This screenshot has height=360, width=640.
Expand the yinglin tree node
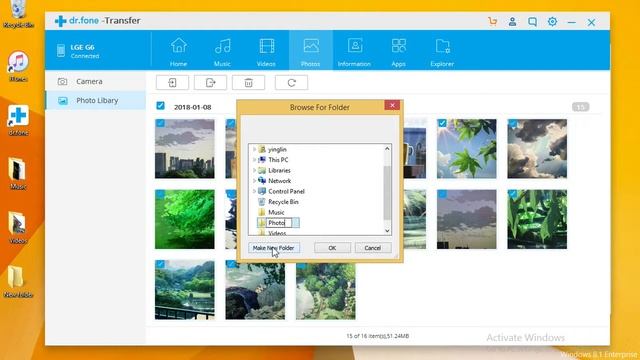(254, 149)
